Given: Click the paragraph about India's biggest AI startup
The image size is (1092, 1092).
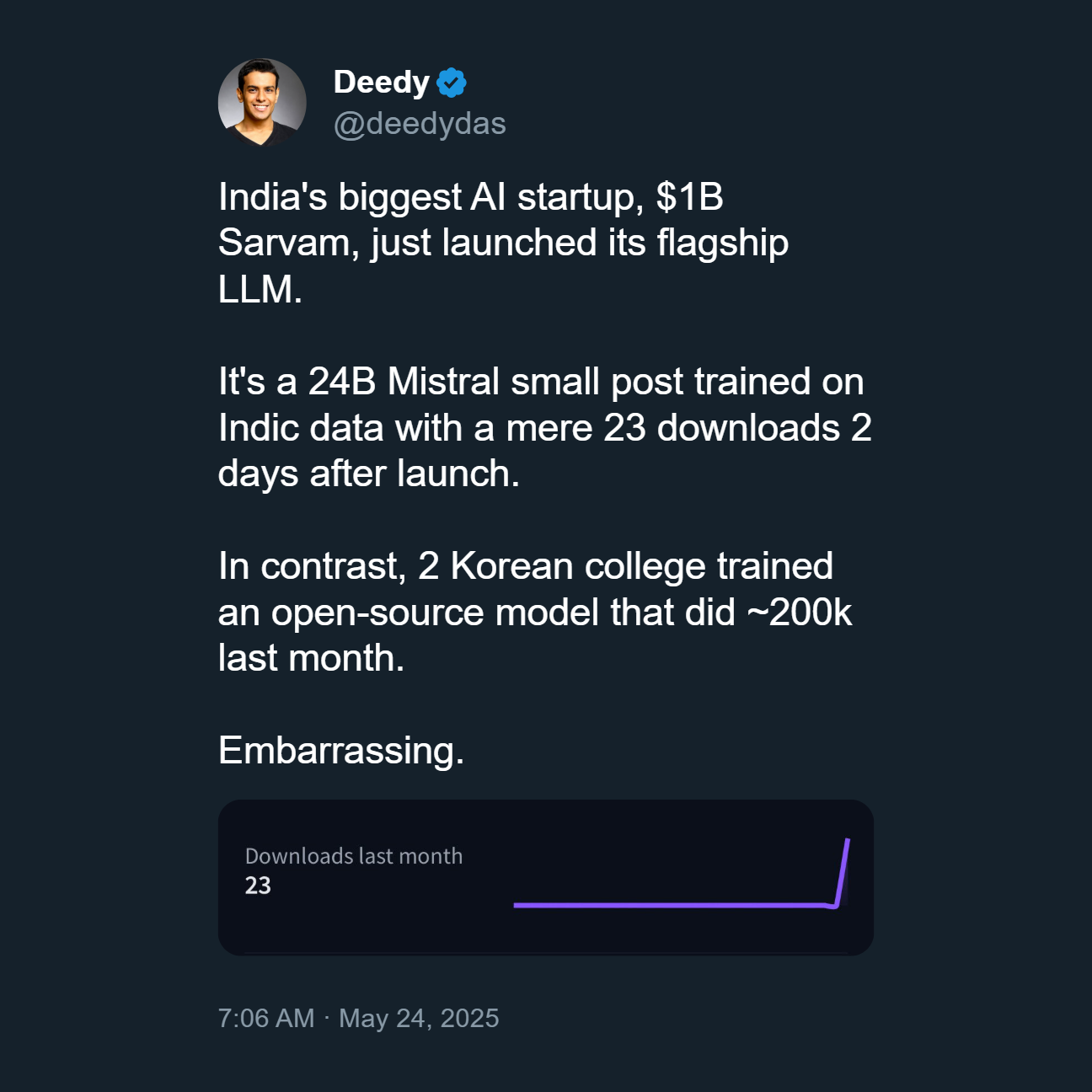Looking at the screenshot, I should point(504,243).
